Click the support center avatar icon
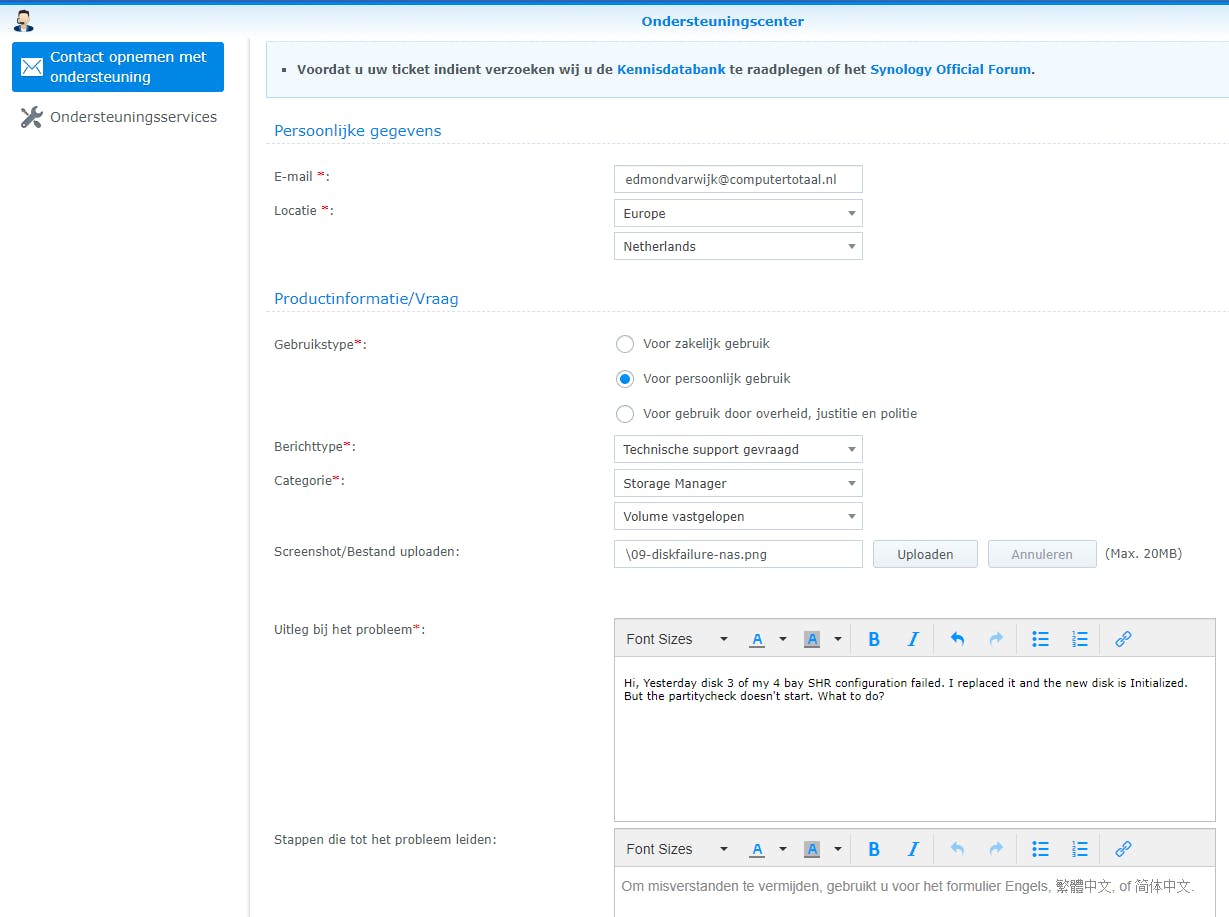Screen dimensions: 1229x917 click(23, 20)
